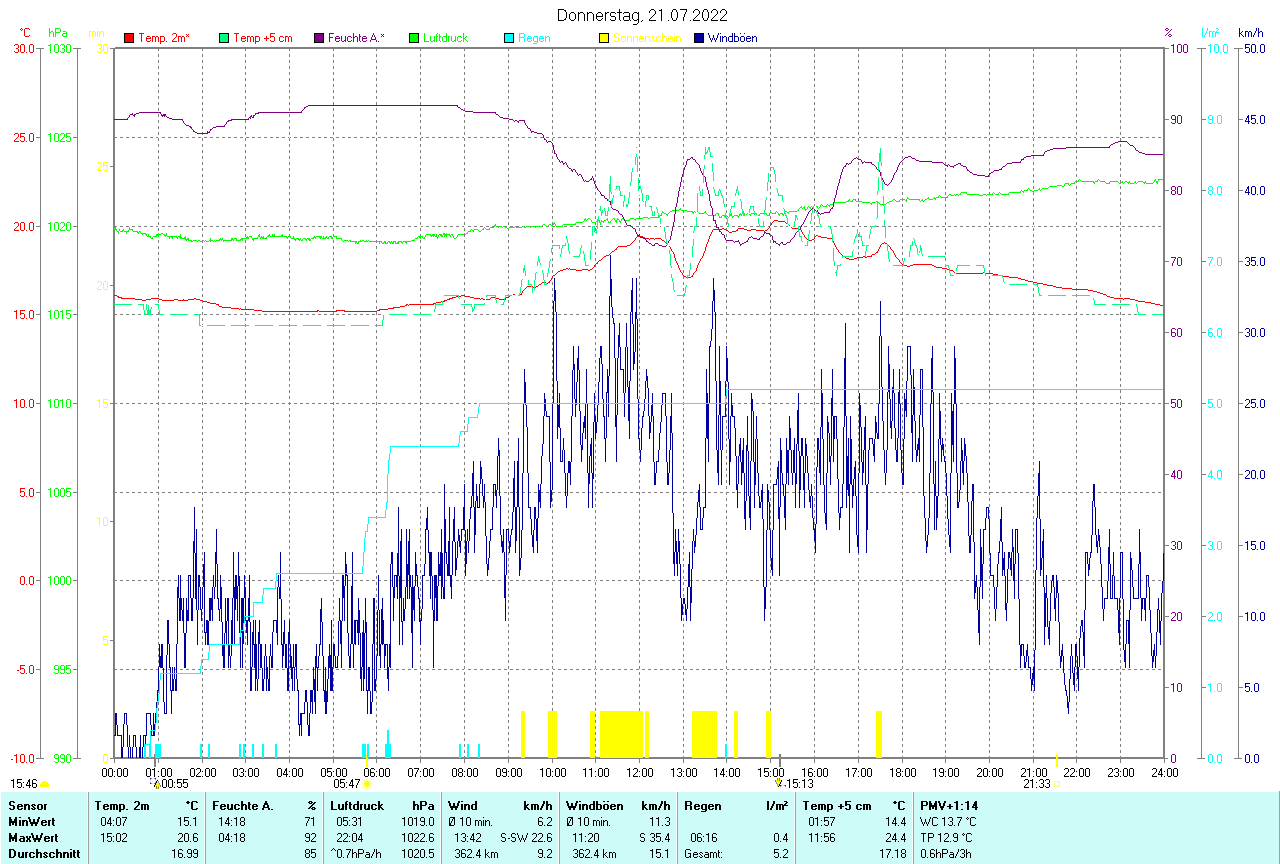This screenshot has width=1280, height=864.
Task: Click the minimum humidity value 71
Action: (x=310, y=821)
